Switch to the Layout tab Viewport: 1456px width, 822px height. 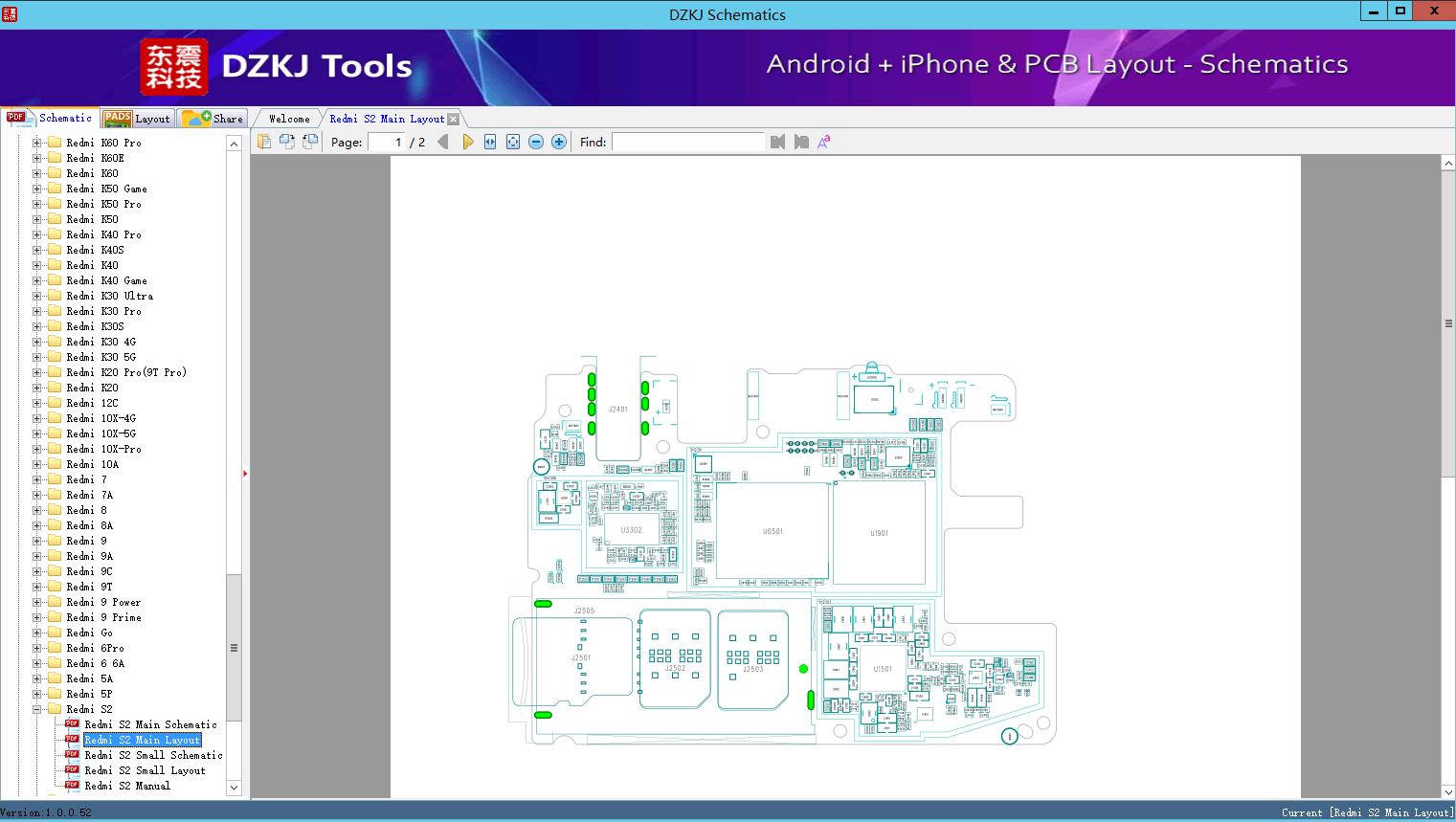[x=137, y=119]
